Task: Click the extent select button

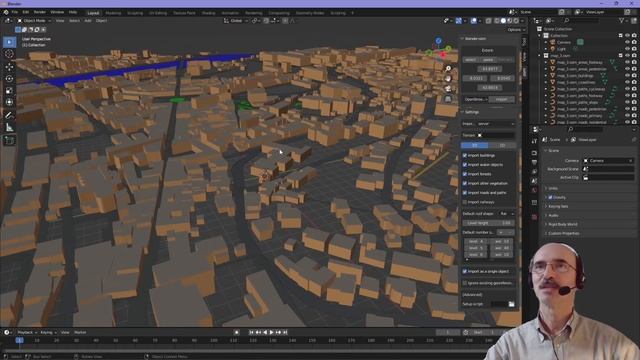Action: 471,60
